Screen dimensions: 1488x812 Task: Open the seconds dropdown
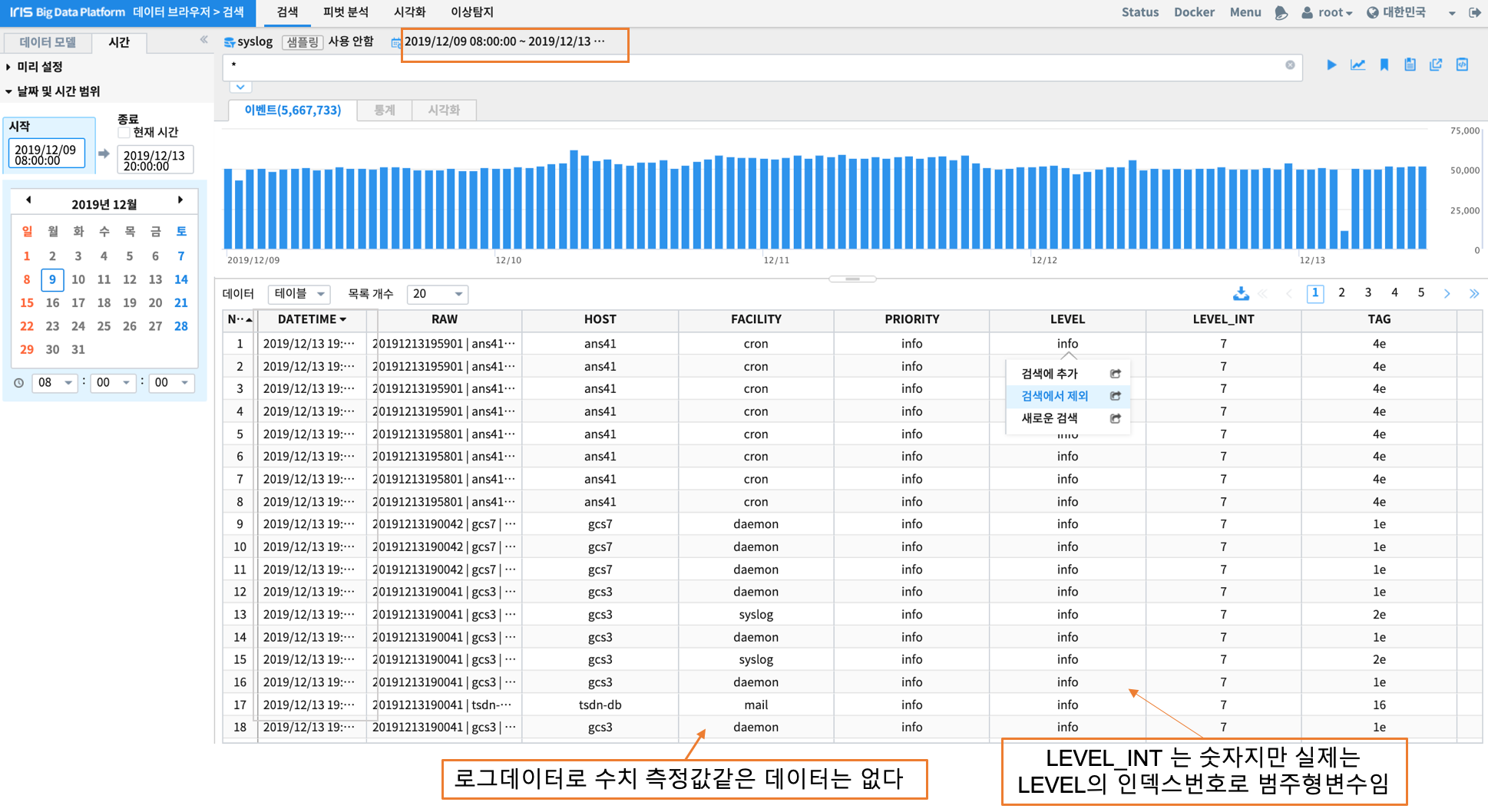[x=171, y=382]
